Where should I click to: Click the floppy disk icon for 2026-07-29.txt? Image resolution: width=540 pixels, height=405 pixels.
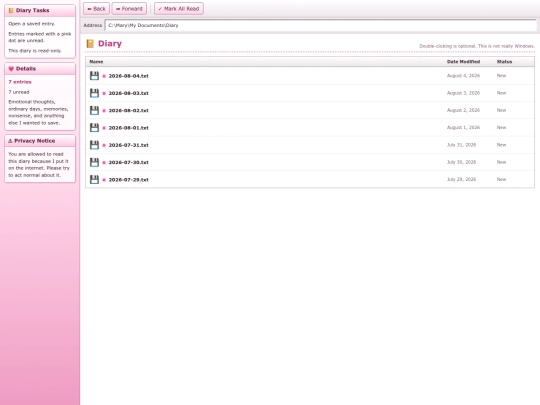tap(94, 179)
